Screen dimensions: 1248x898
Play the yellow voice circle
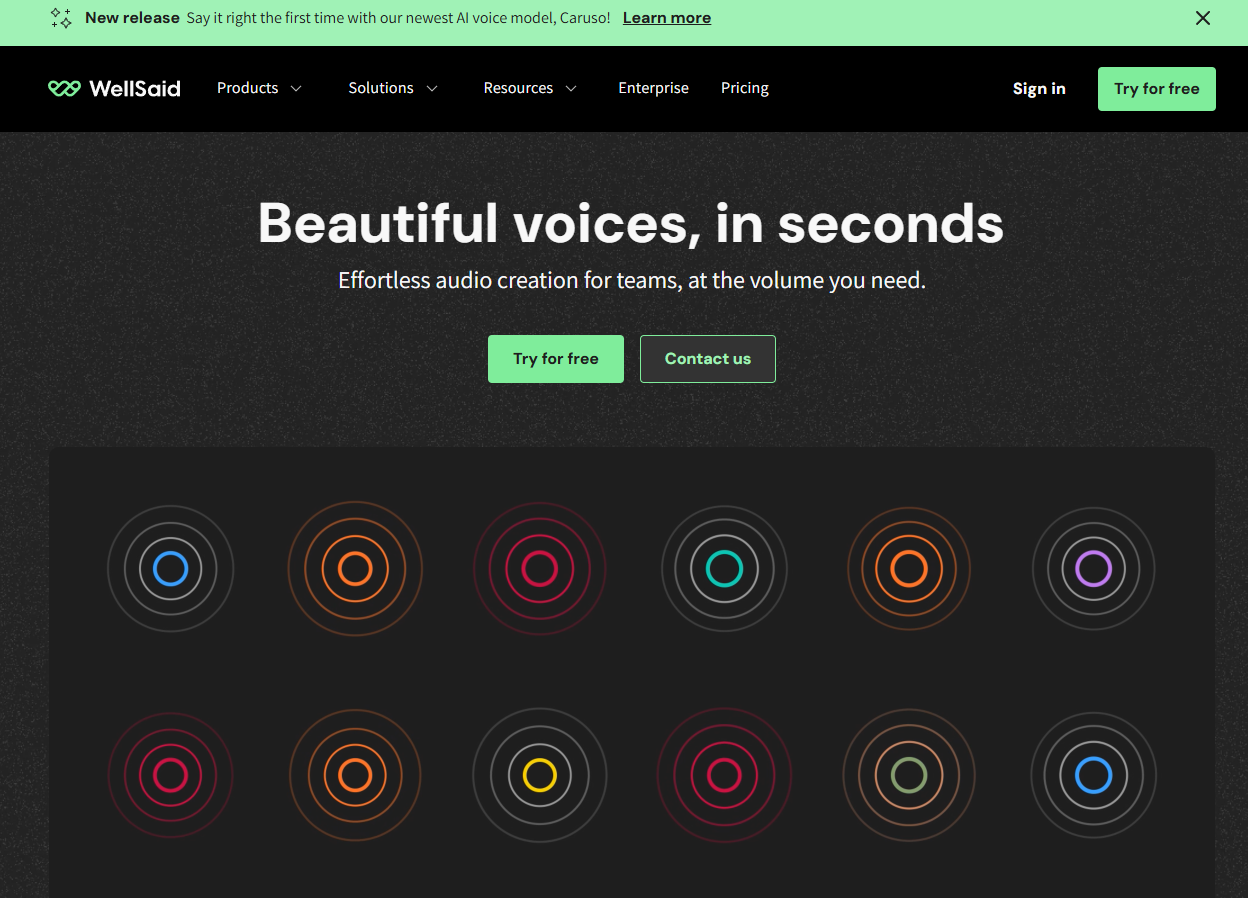point(539,775)
